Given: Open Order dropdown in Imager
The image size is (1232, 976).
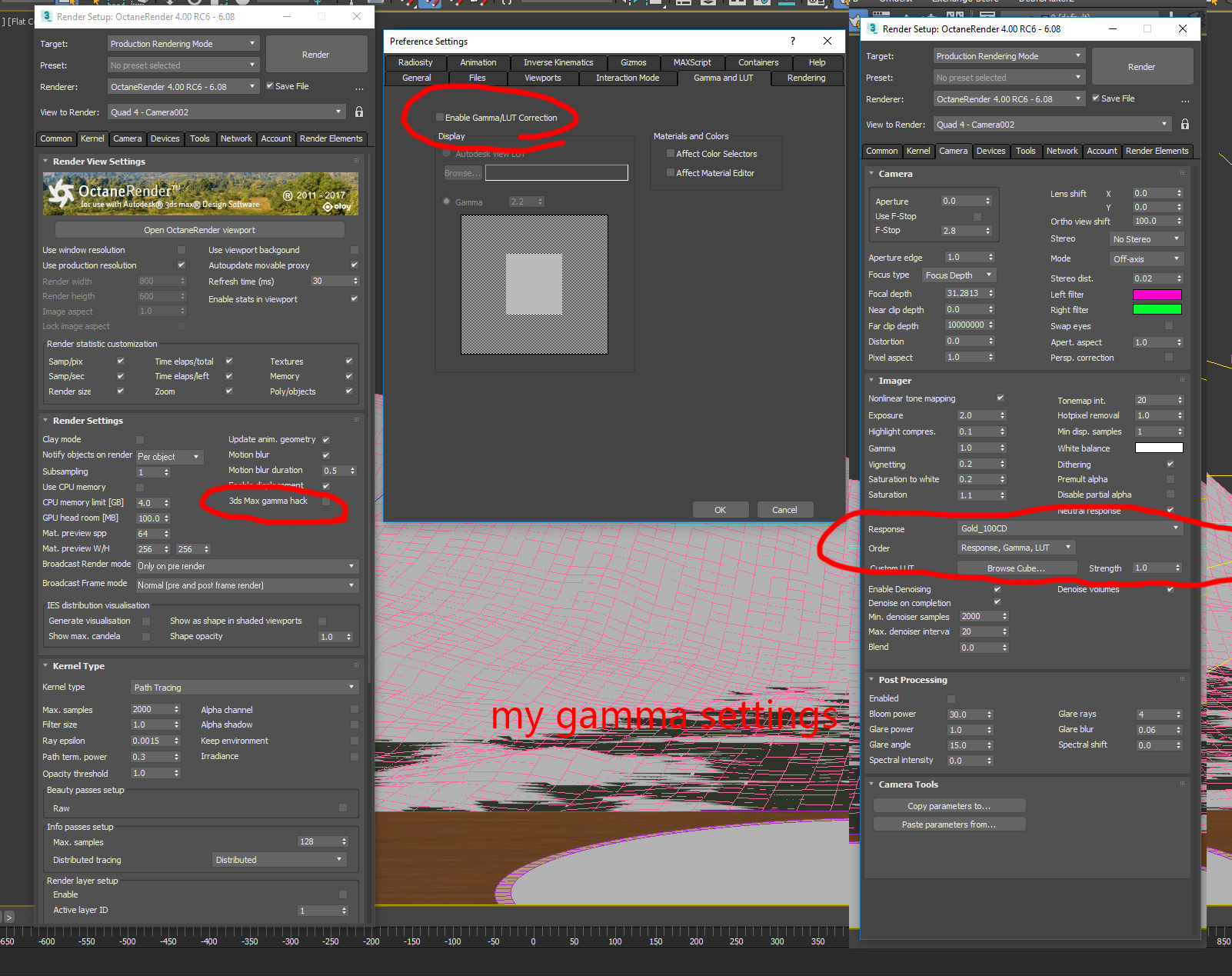Looking at the screenshot, I should [1016, 548].
